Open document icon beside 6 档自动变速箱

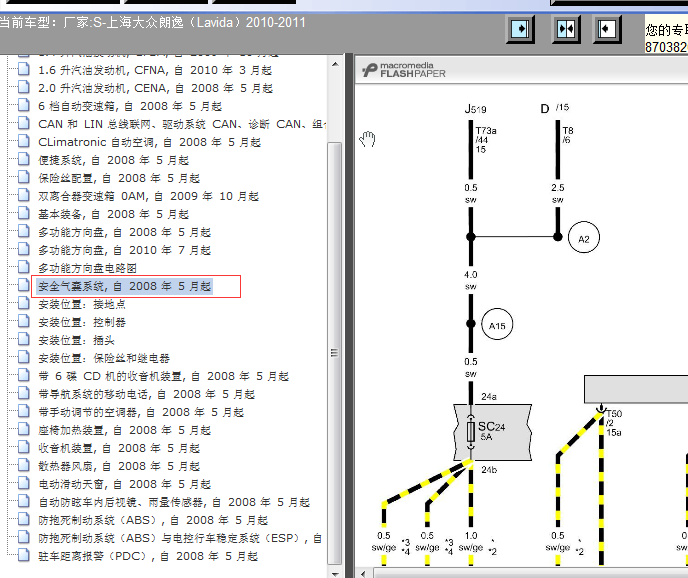coord(24,106)
